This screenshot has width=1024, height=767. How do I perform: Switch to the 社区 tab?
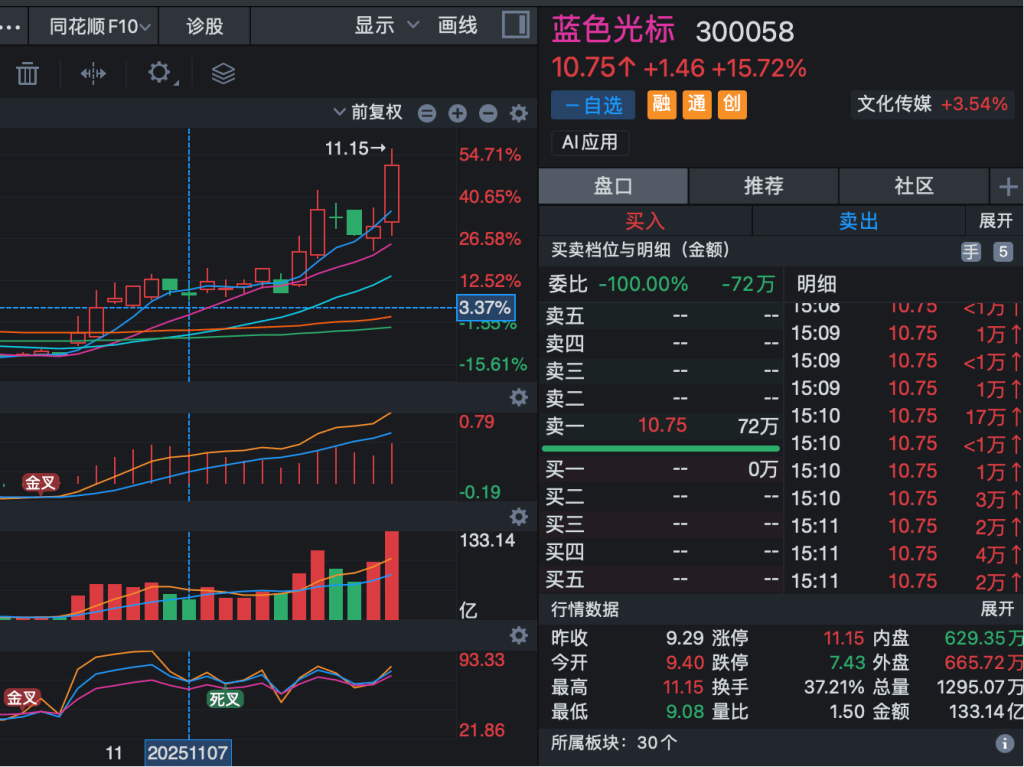913,186
